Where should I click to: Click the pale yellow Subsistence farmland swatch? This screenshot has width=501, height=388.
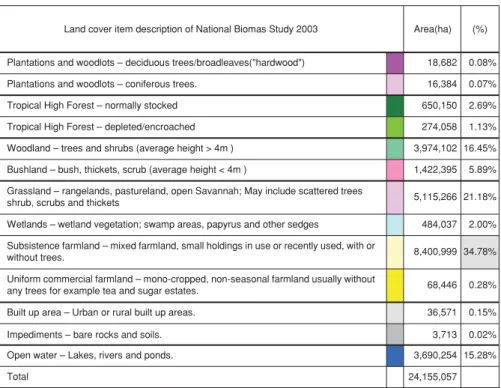(x=395, y=252)
